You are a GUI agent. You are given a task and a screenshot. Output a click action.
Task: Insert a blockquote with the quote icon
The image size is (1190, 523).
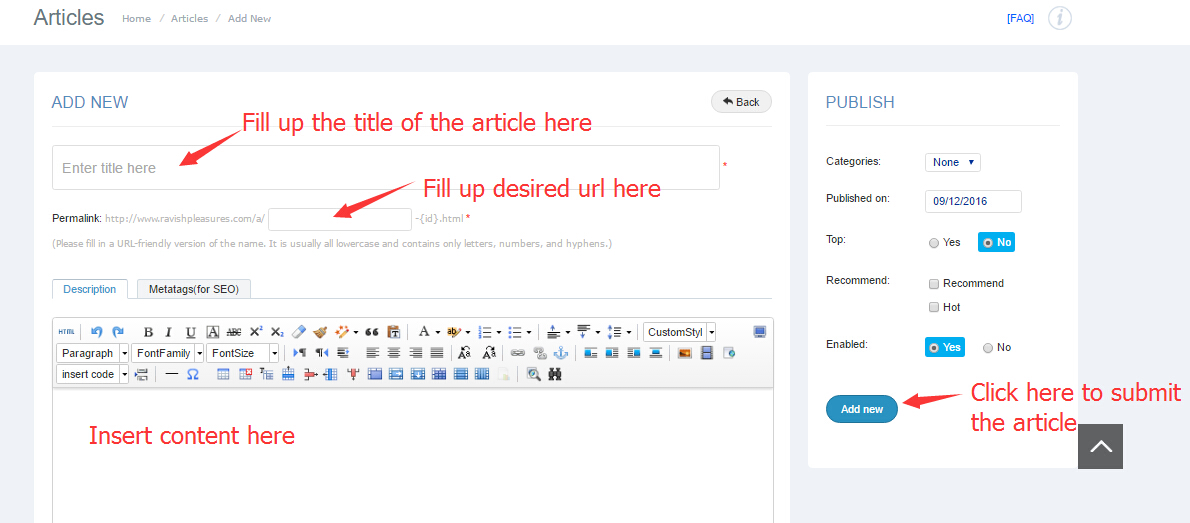click(x=372, y=332)
